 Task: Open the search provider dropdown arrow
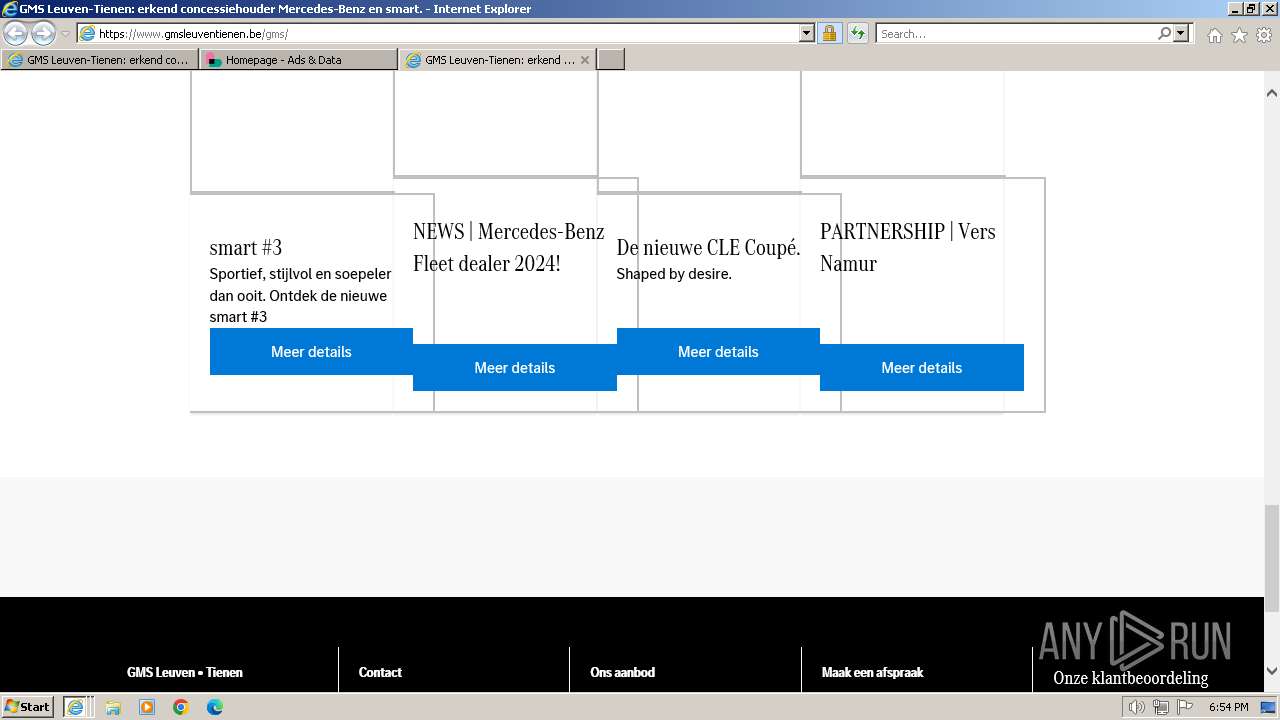click(x=1181, y=34)
